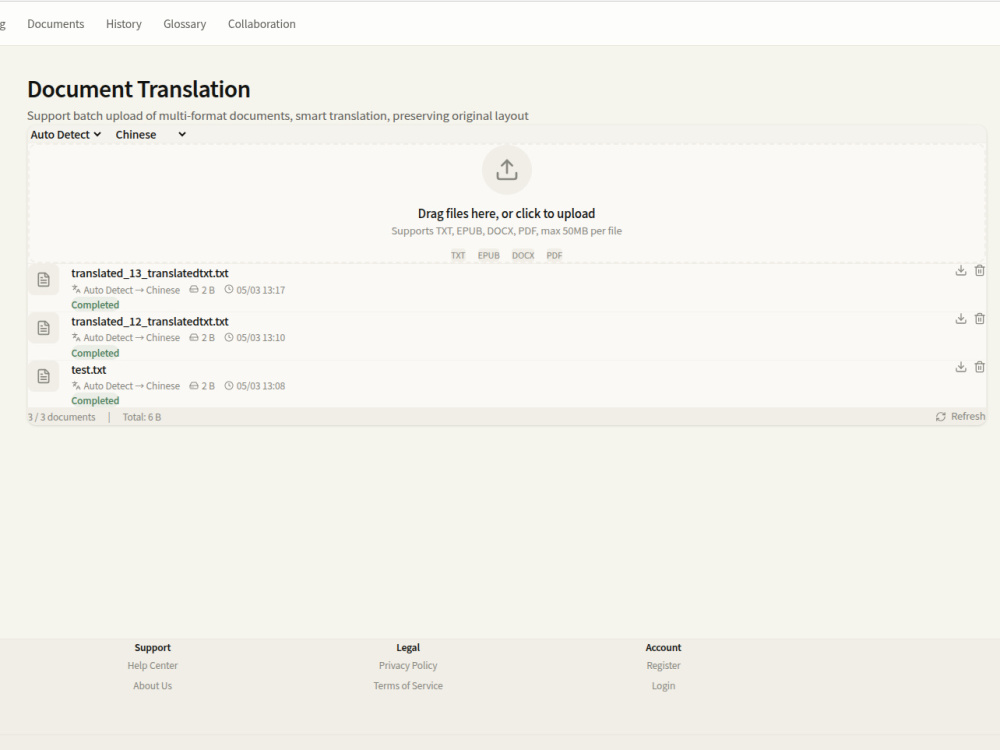Open the Documents tab
This screenshot has height=750, width=1000.
point(55,24)
